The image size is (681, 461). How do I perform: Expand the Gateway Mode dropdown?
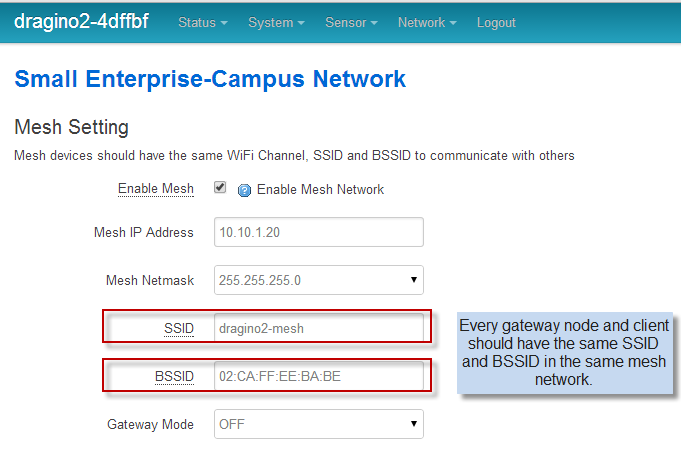319,424
